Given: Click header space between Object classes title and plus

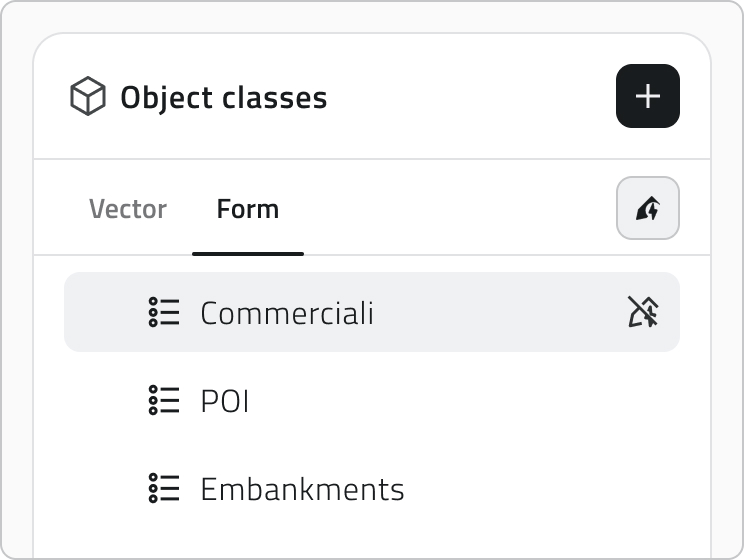Looking at the screenshot, I should coord(470,96).
